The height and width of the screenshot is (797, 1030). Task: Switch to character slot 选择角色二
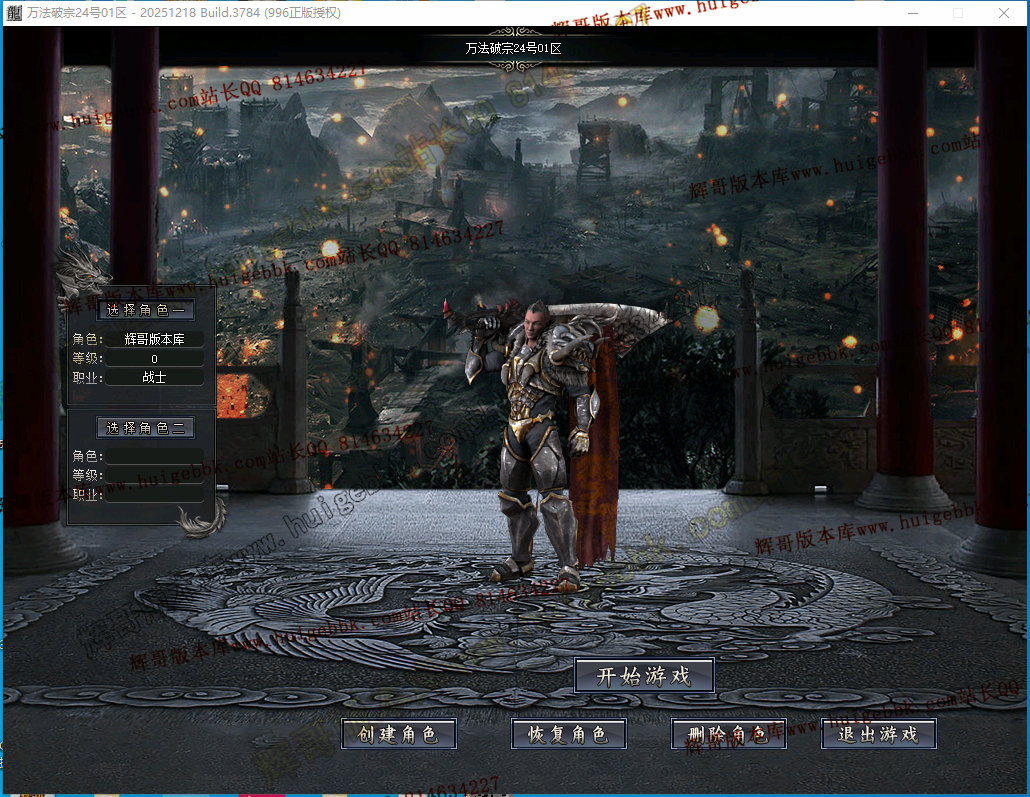[x=146, y=428]
